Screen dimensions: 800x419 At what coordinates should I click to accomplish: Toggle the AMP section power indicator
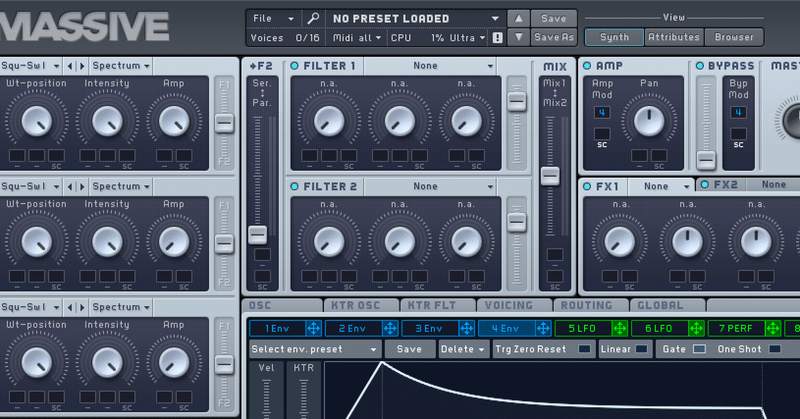pos(587,66)
